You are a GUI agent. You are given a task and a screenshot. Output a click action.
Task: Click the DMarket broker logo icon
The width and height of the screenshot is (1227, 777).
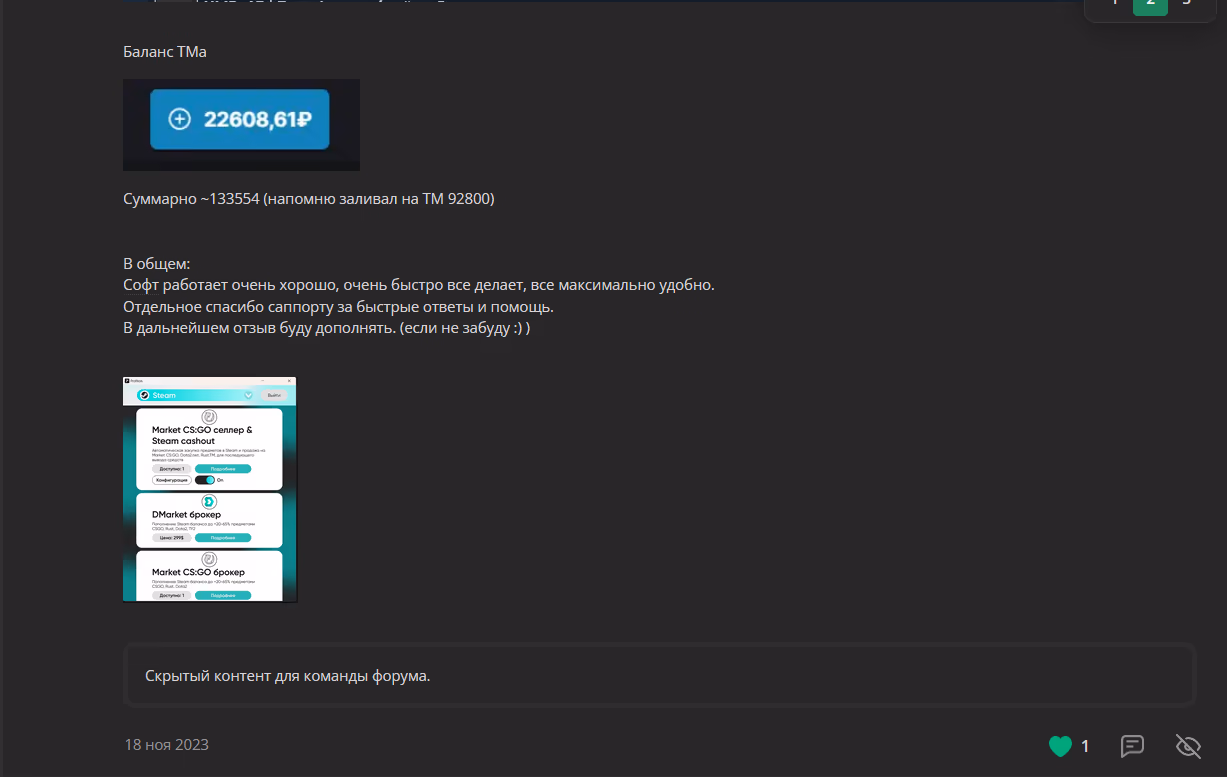pos(209,501)
